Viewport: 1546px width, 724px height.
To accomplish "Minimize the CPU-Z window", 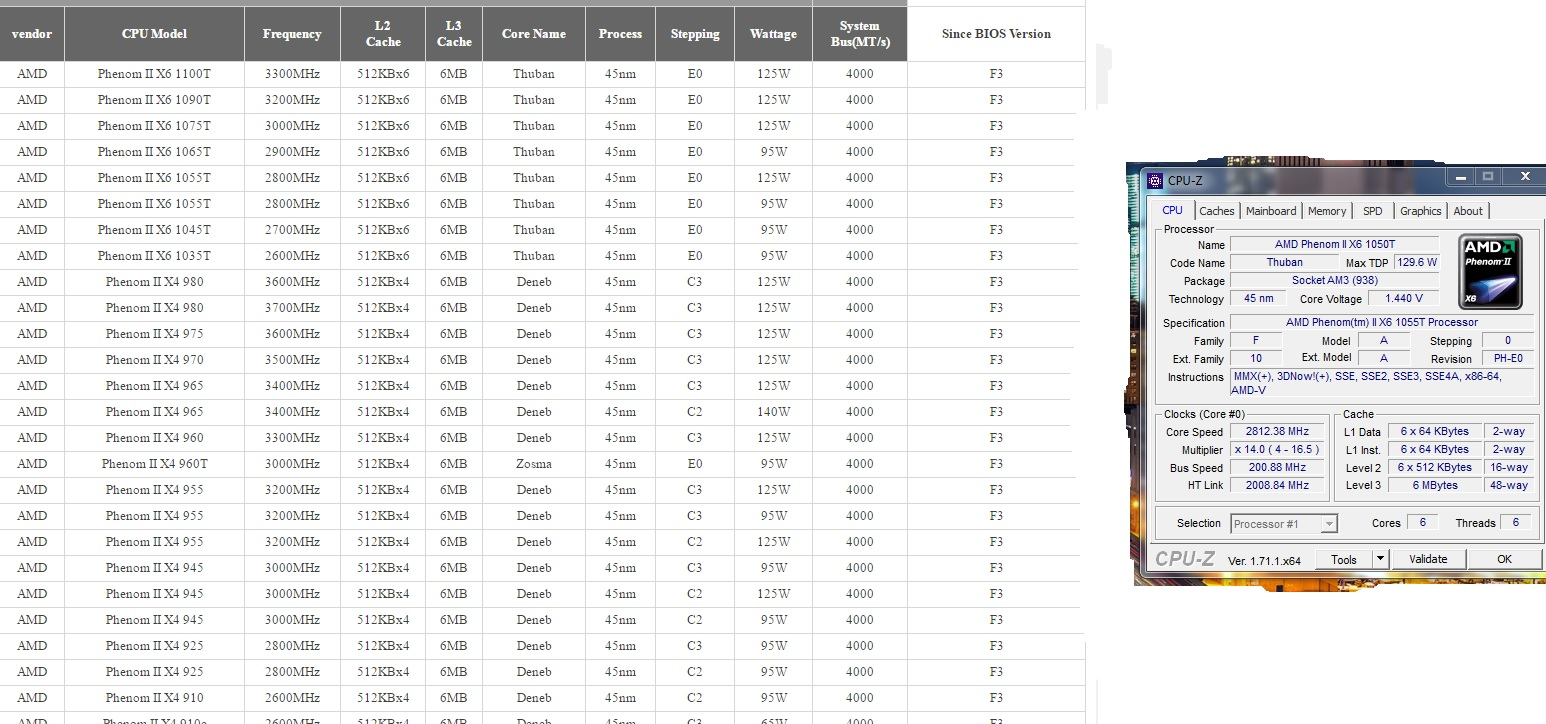I will (1461, 176).
